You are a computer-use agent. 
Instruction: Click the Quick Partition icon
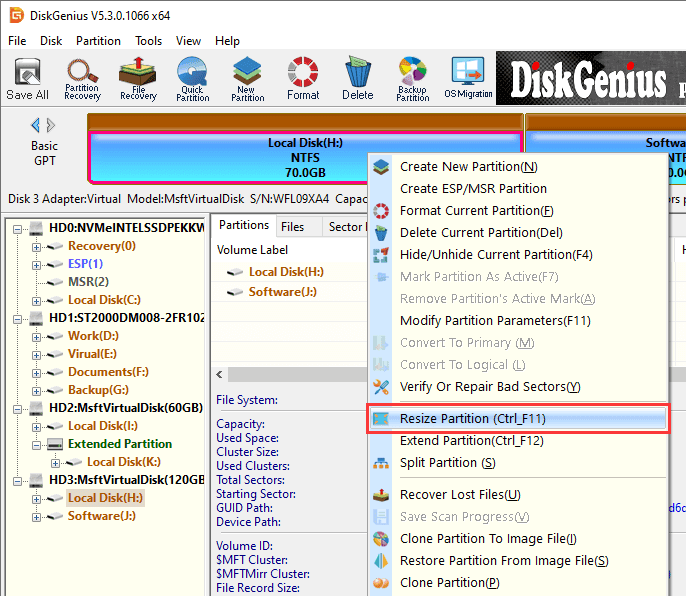tap(193, 78)
